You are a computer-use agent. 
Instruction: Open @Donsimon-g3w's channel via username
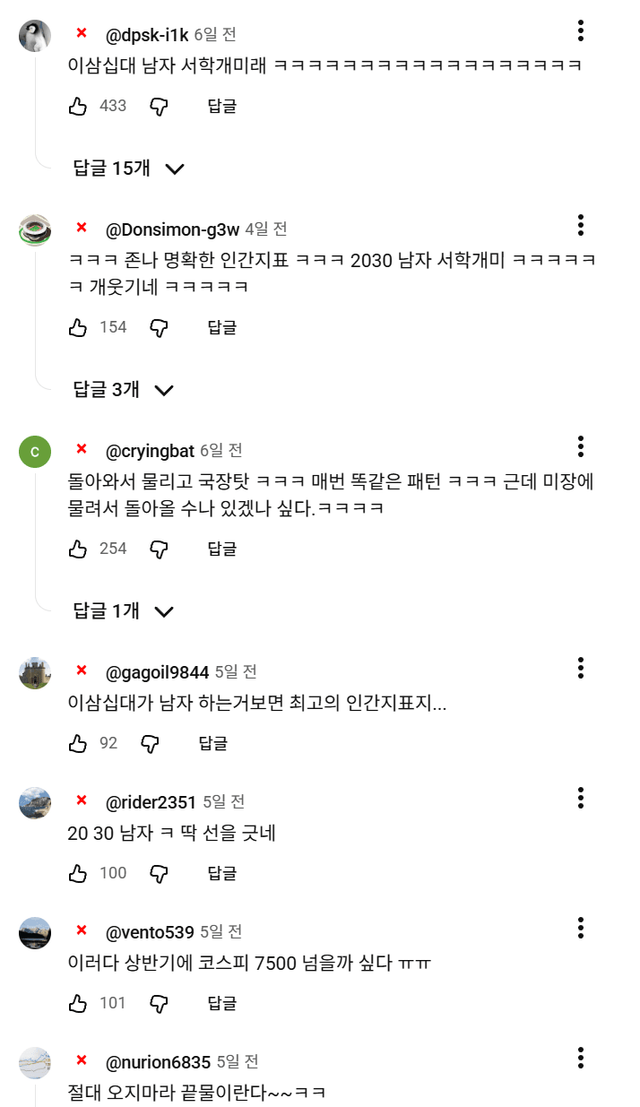click(x=172, y=230)
